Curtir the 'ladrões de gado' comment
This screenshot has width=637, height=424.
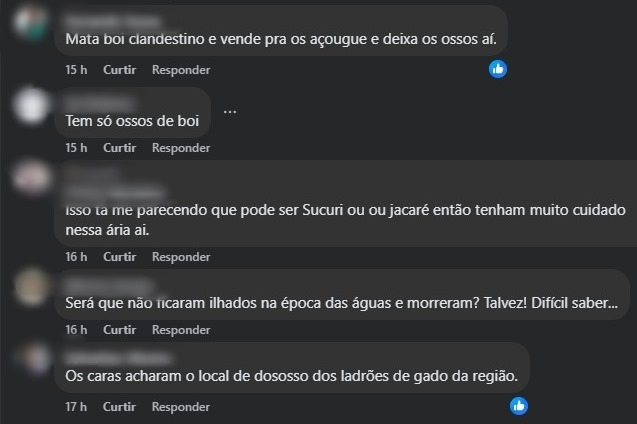pos(119,407)
